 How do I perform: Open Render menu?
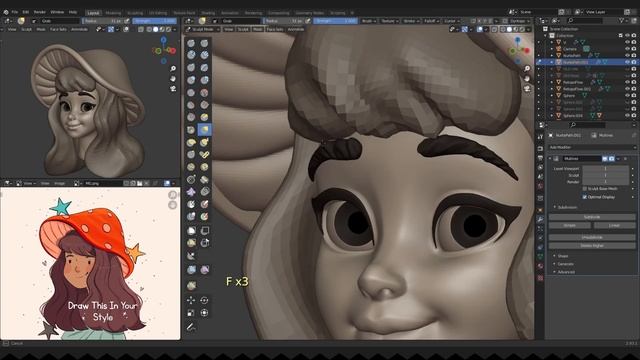[40, 12]
